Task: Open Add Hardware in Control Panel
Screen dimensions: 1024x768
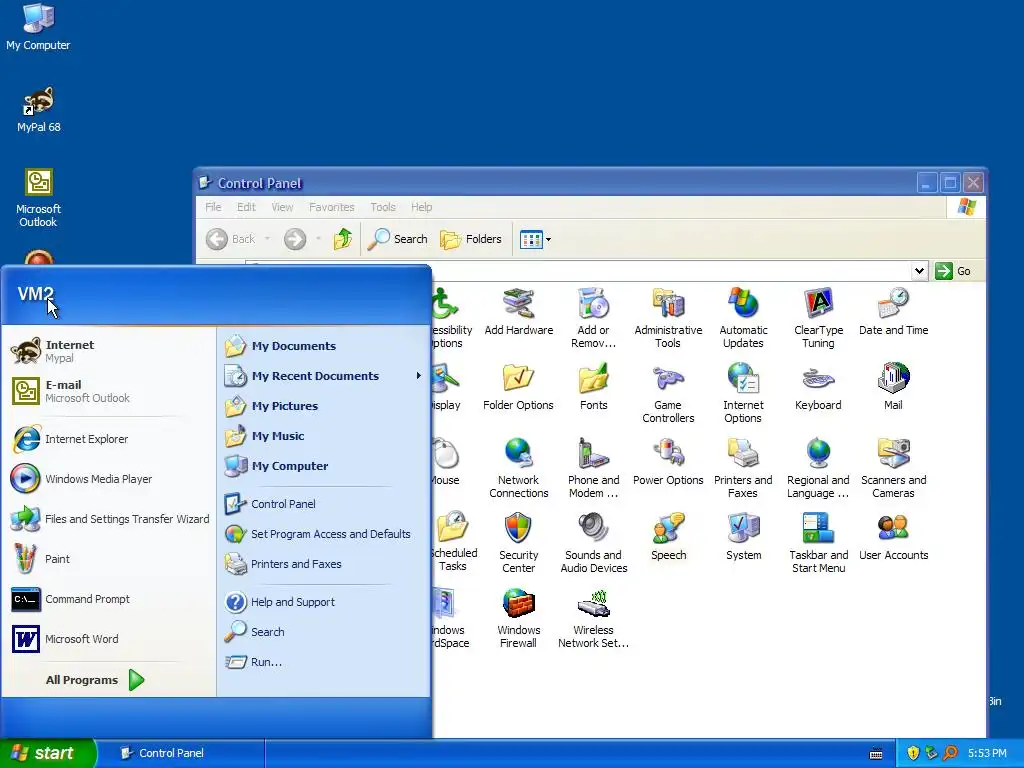Action: [519, 313]
